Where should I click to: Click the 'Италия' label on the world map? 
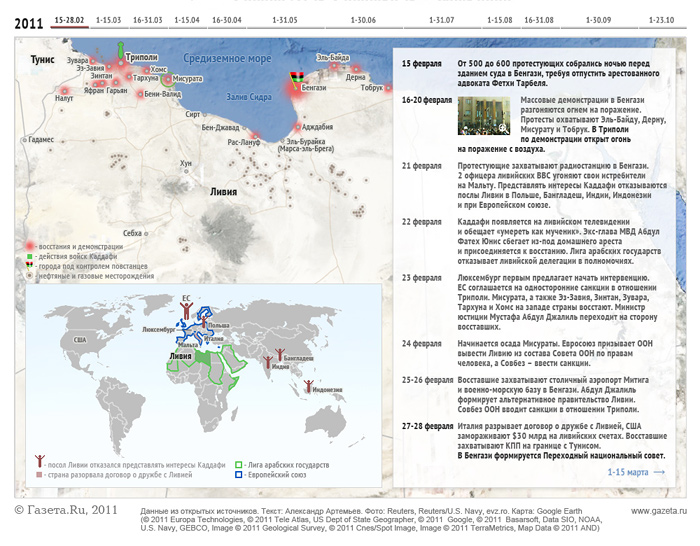(213, 339)
